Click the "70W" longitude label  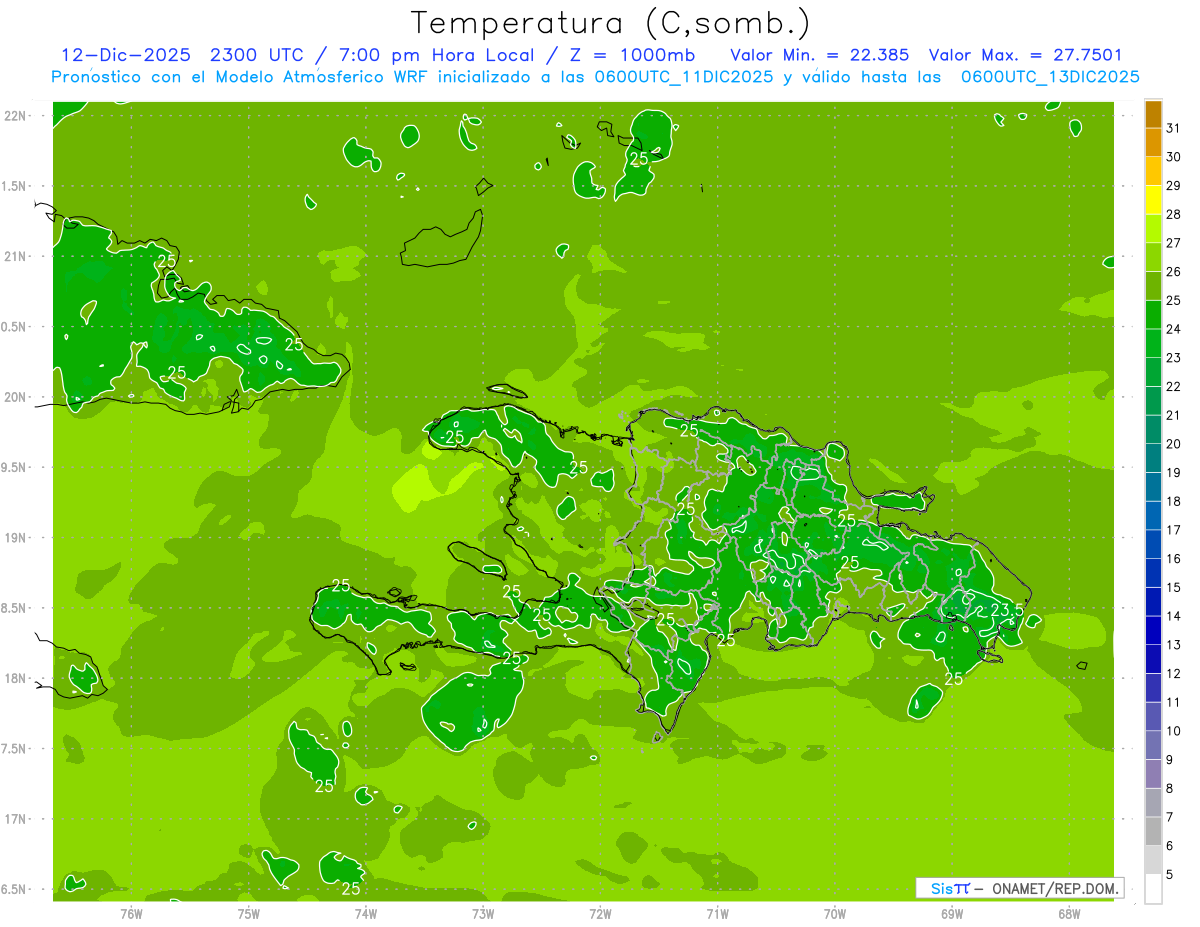pyautogui.click(x=835, y=913)
